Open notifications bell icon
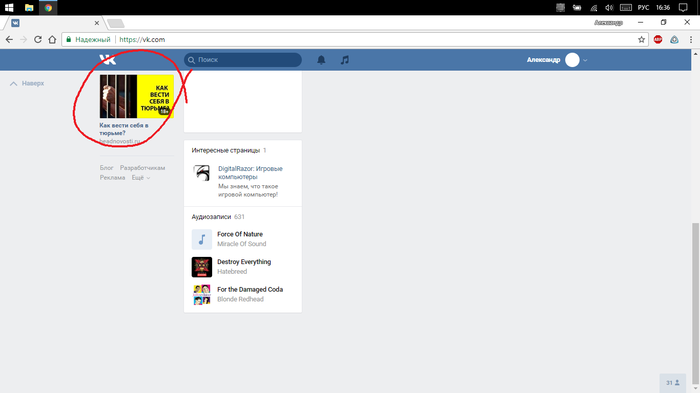 click(x=321, y=60)
